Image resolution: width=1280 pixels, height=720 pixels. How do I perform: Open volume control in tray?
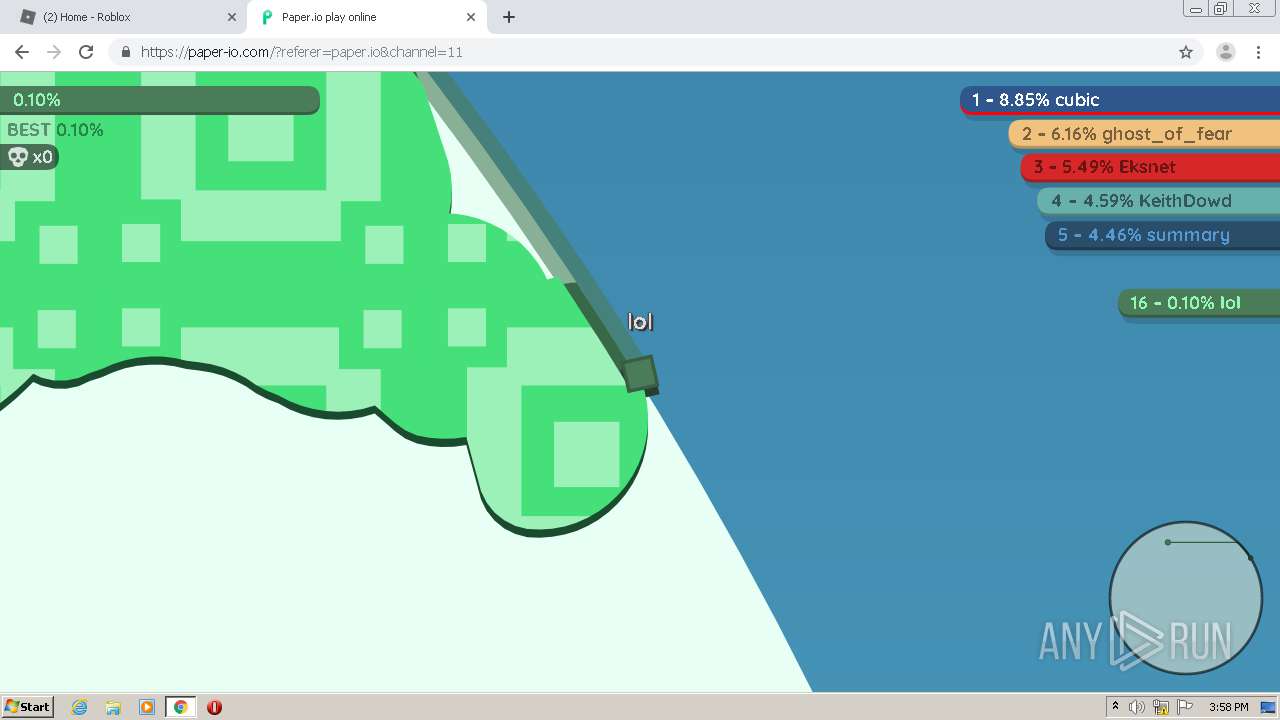pyautogui.click(x=1138, y=707)
